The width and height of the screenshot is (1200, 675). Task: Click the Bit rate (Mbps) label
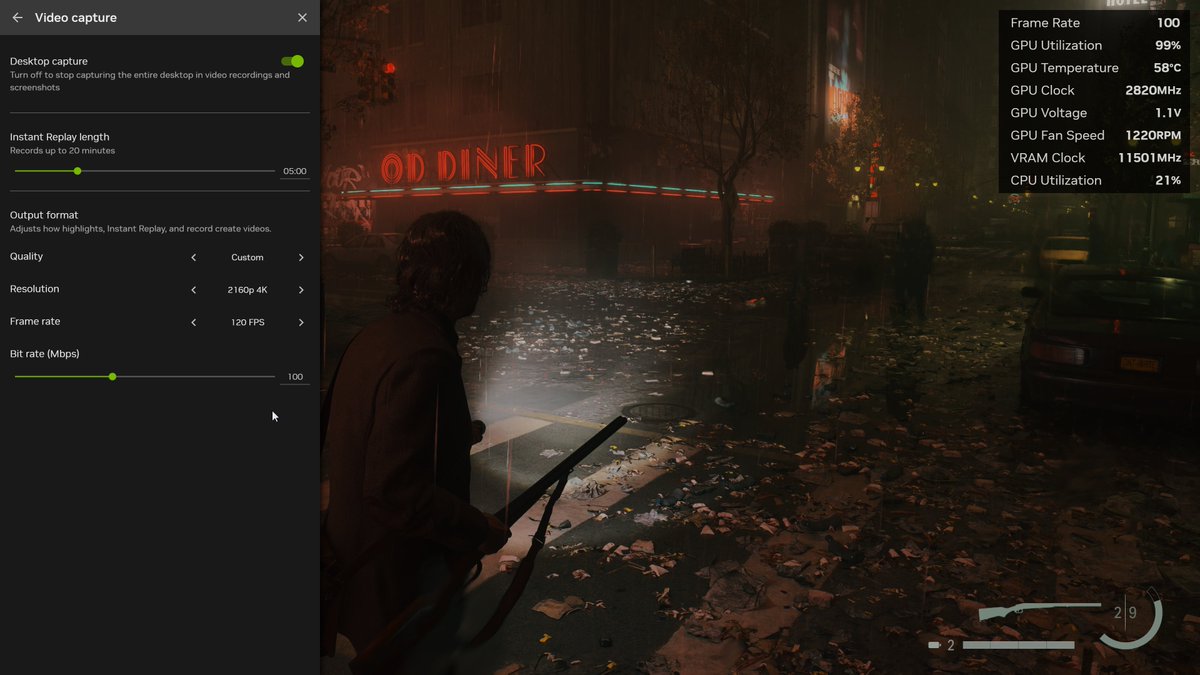pos(45,354)
